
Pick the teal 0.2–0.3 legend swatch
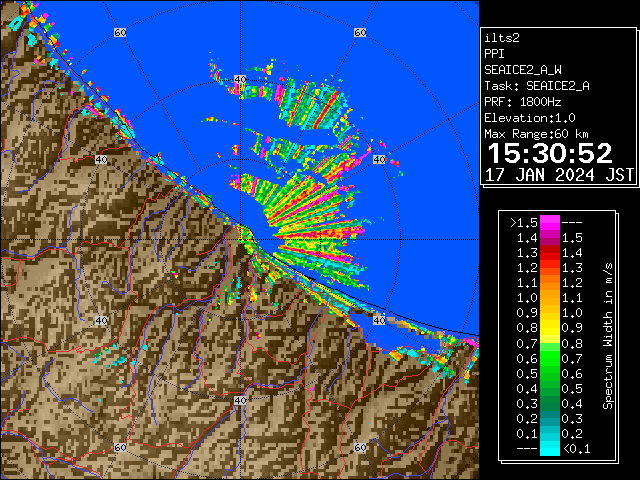(x=549, y=418)
